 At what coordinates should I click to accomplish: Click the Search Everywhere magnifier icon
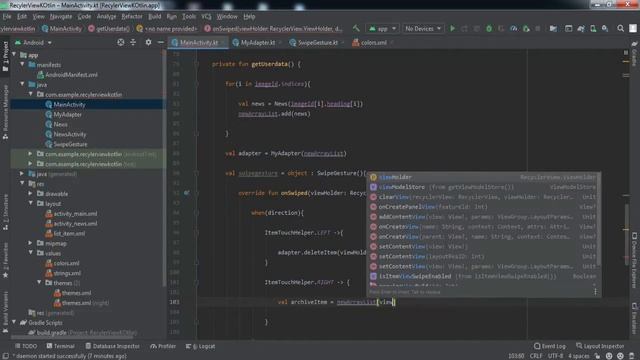[620, 29]
